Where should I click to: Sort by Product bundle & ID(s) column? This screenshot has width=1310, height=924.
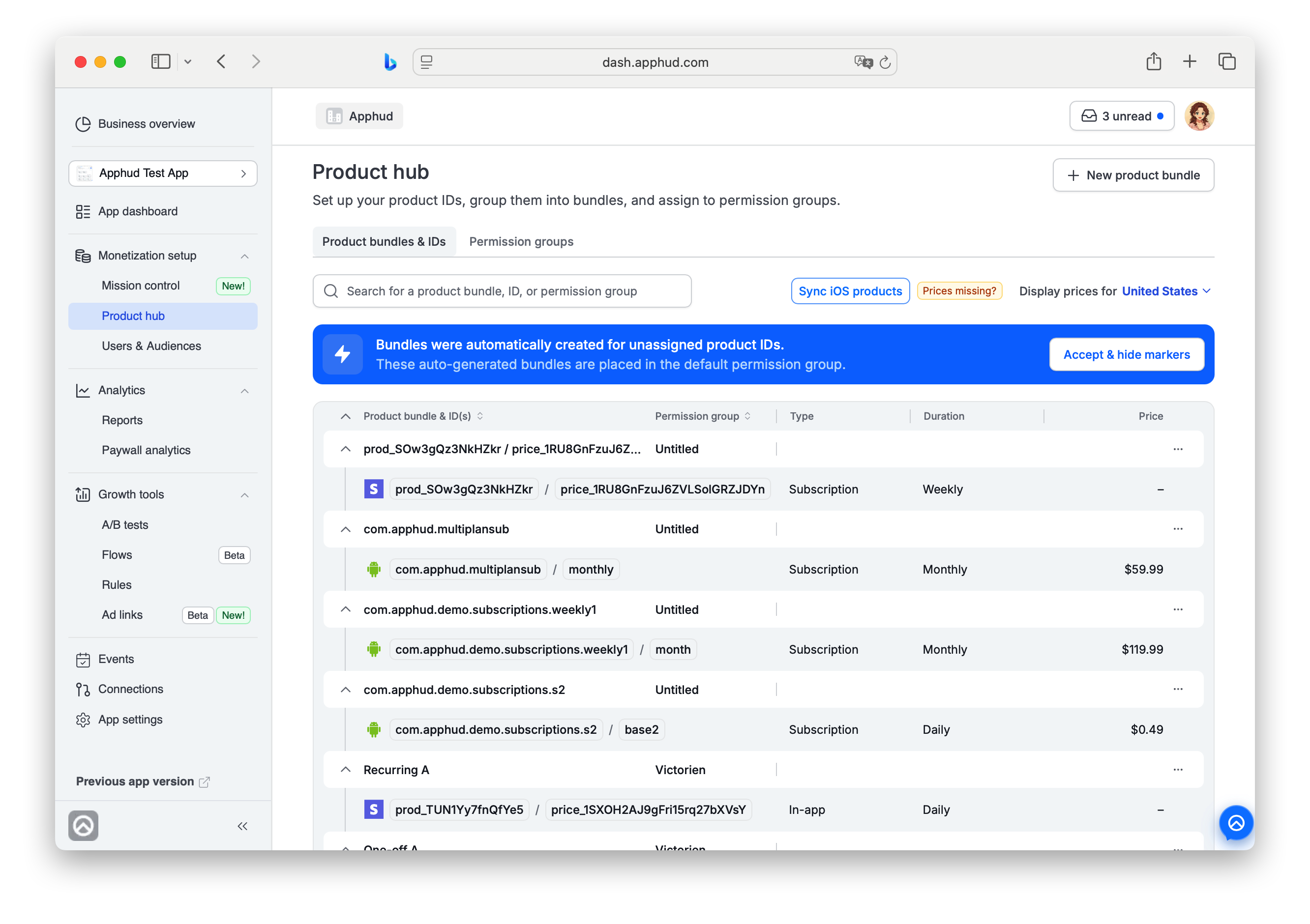[423, 416]
